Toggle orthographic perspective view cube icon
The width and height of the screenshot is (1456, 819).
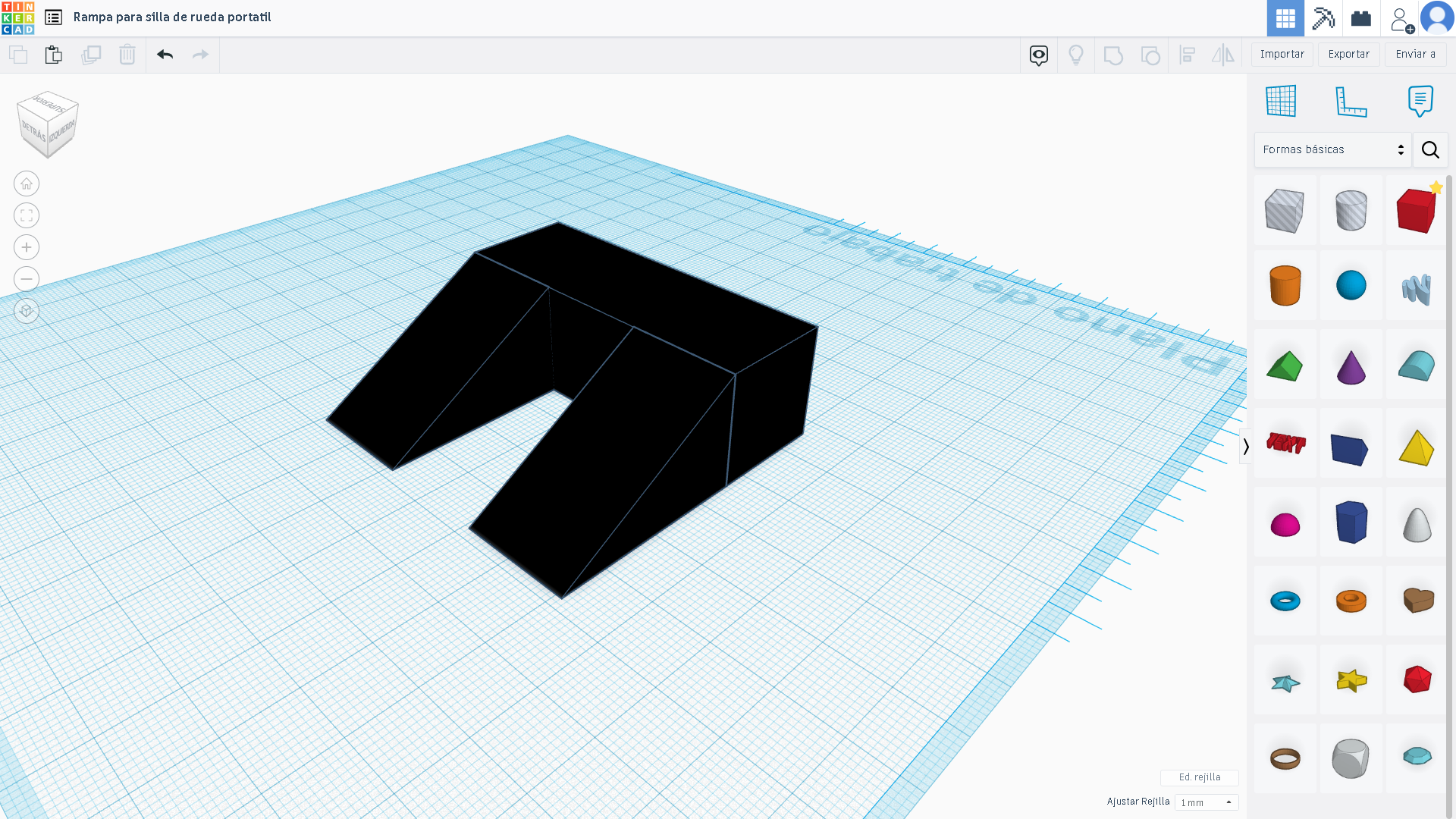pos(27,311)
